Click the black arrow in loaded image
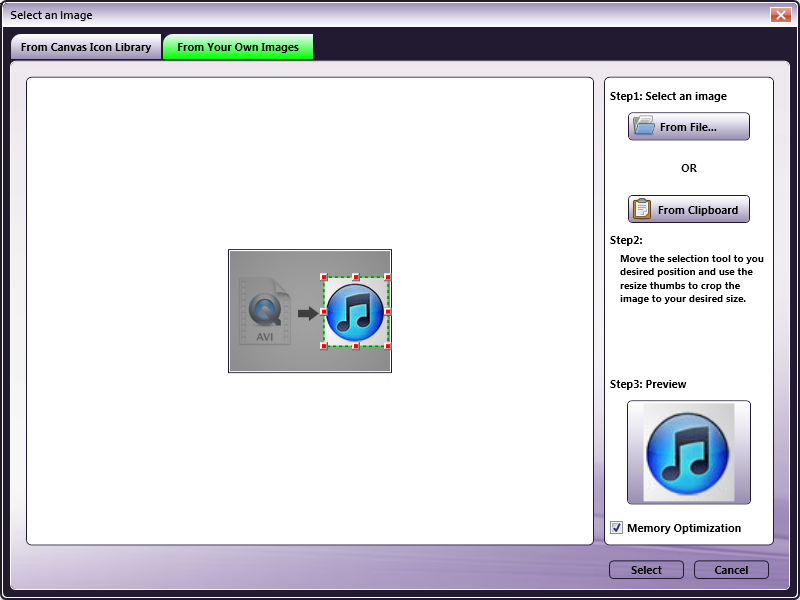The height and width of the screenshot is (600, 800). (x=308, y=313)
